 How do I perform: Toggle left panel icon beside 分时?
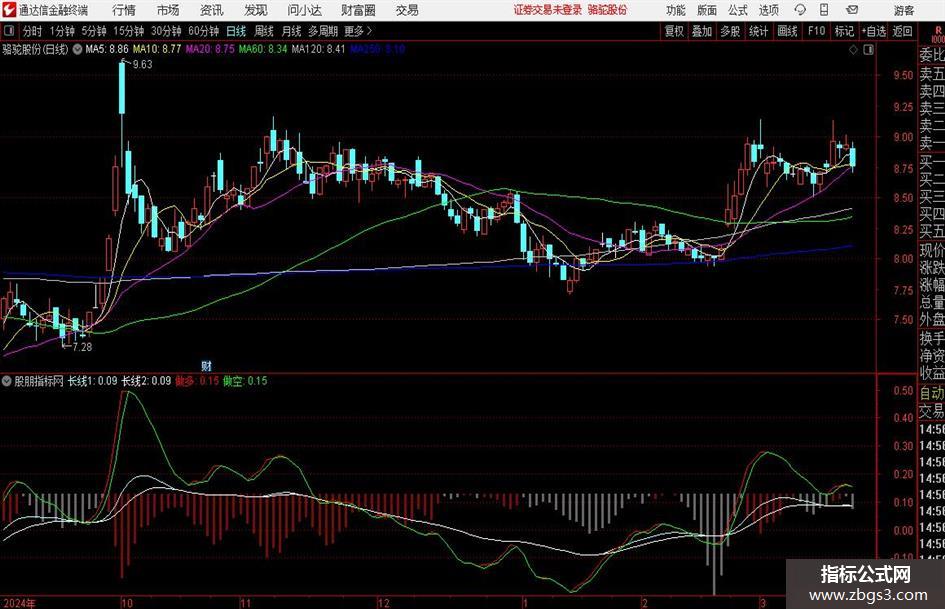click(8, 31)
